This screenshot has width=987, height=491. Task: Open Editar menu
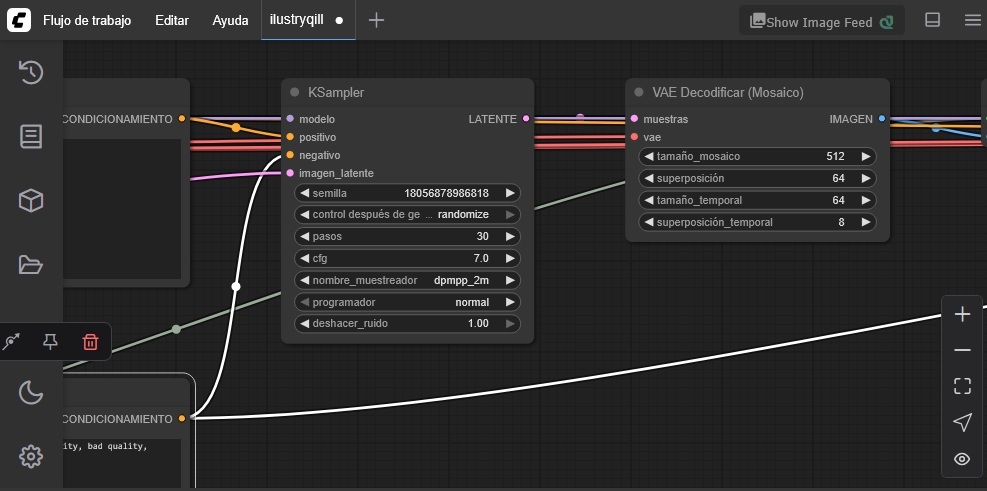[x=172, y=20]
